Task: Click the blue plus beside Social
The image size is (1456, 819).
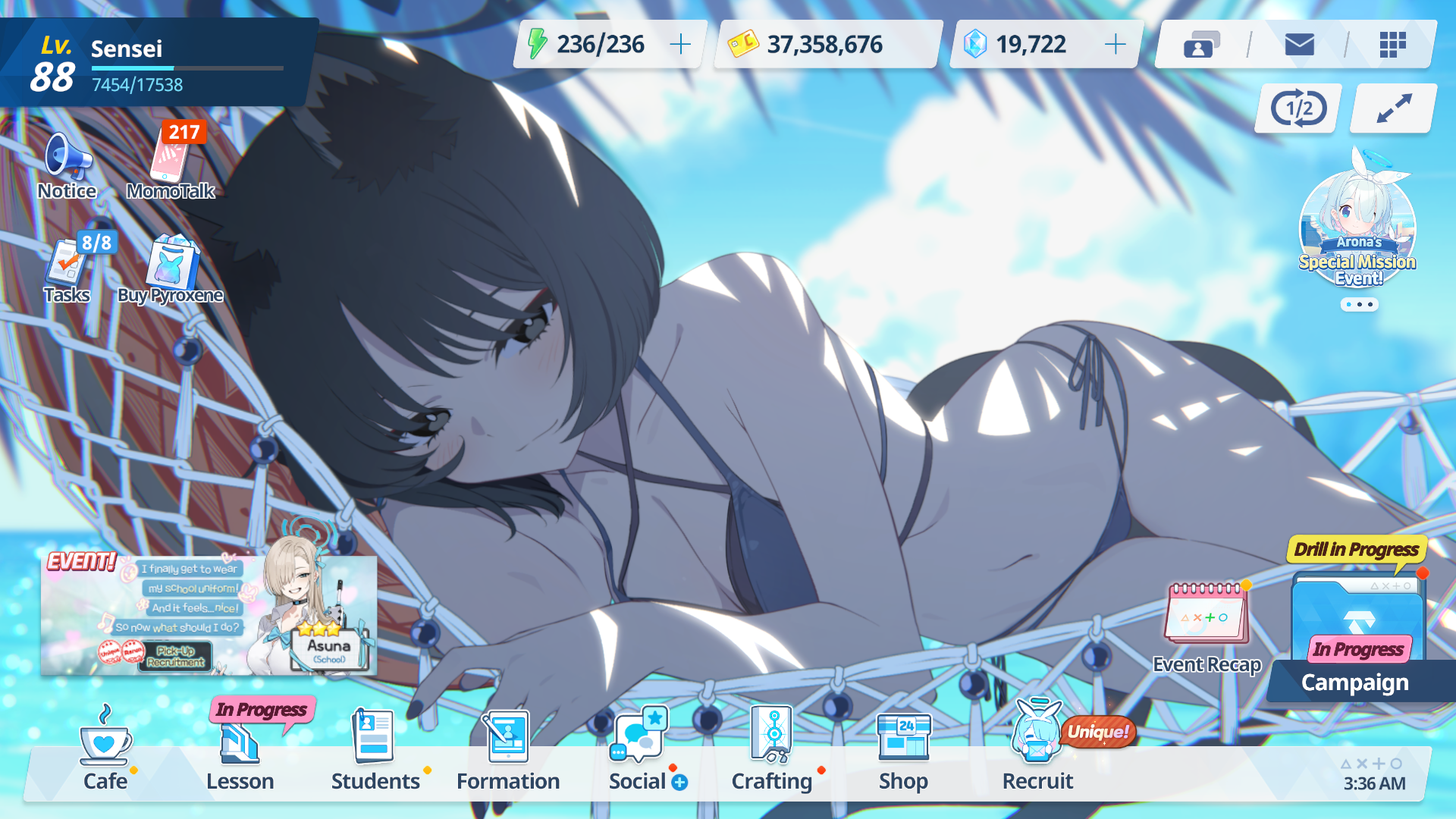Action: point(680,782)
